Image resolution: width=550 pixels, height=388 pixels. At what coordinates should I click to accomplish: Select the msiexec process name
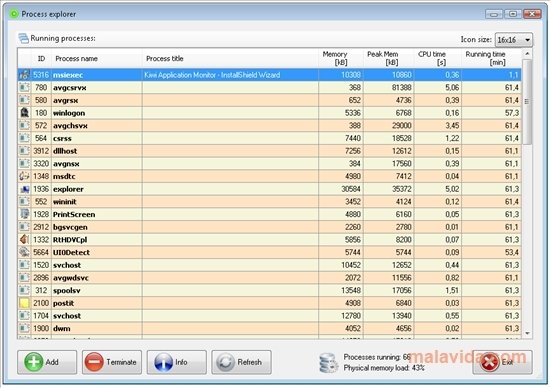[68, 75]
